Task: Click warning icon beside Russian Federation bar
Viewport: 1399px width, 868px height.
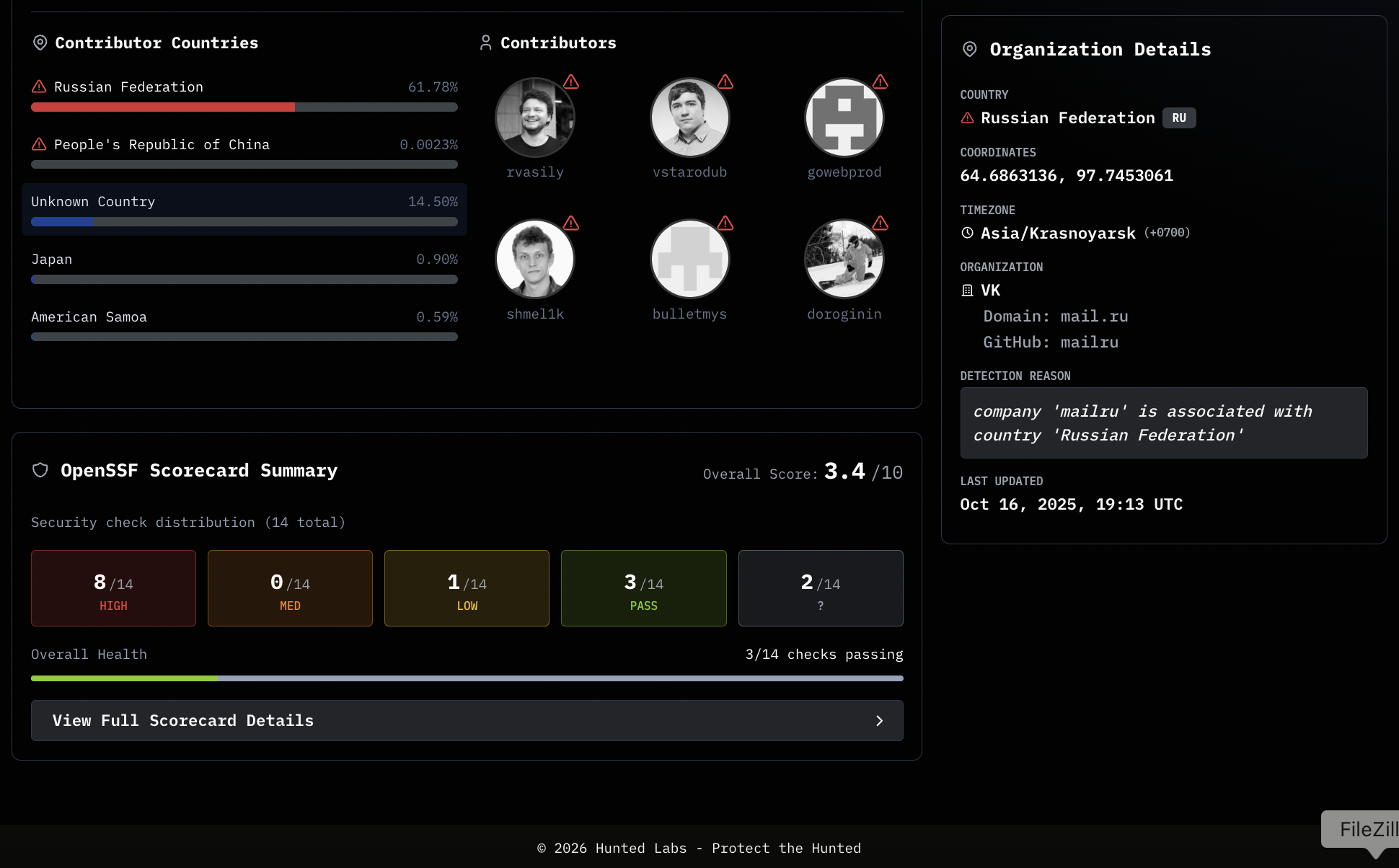Action: click(x=39, y=87)
